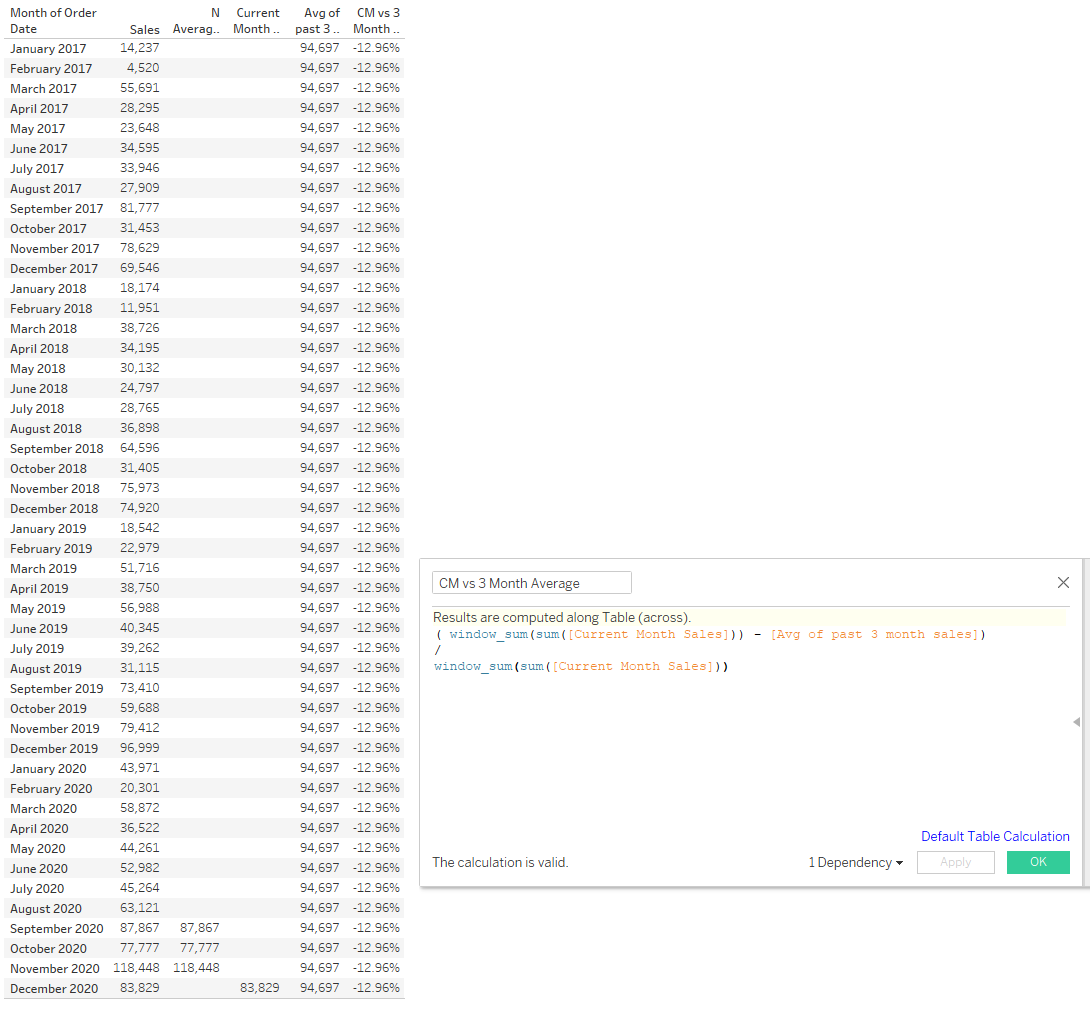Open Default Table Calculation link

tap(995, 836)
